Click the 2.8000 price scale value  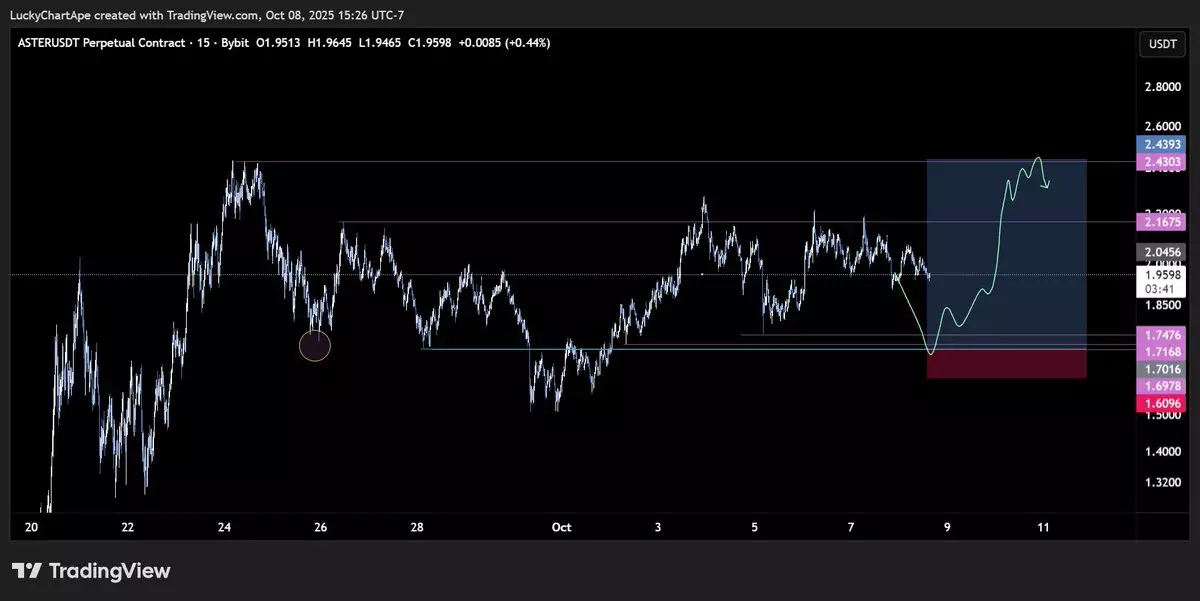point(1161,87)
